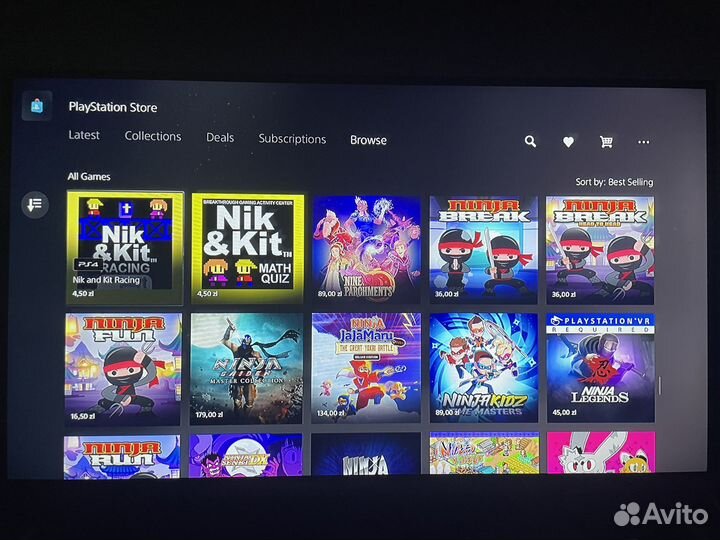
Task: Select the Nik & Kit Math Quiz tile
Action: pyautogui.click(x=248, y=248)
